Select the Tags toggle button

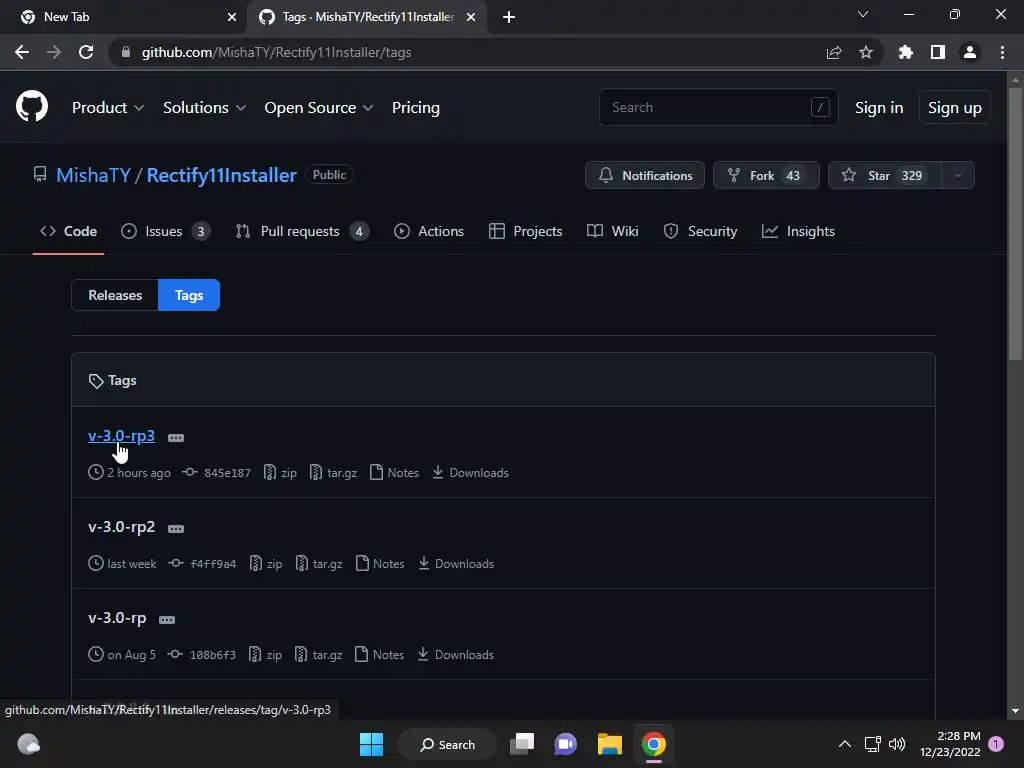pos(189,295)
